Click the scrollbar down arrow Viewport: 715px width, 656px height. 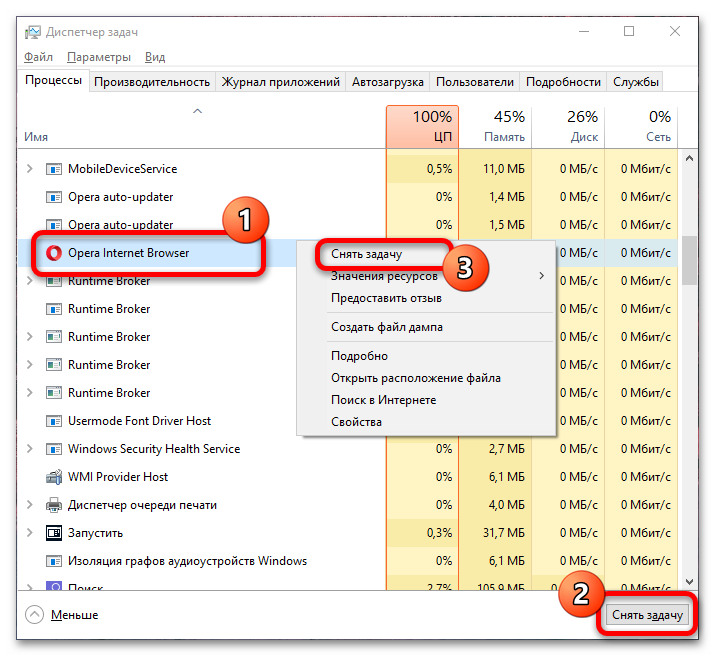coord(689,582)
